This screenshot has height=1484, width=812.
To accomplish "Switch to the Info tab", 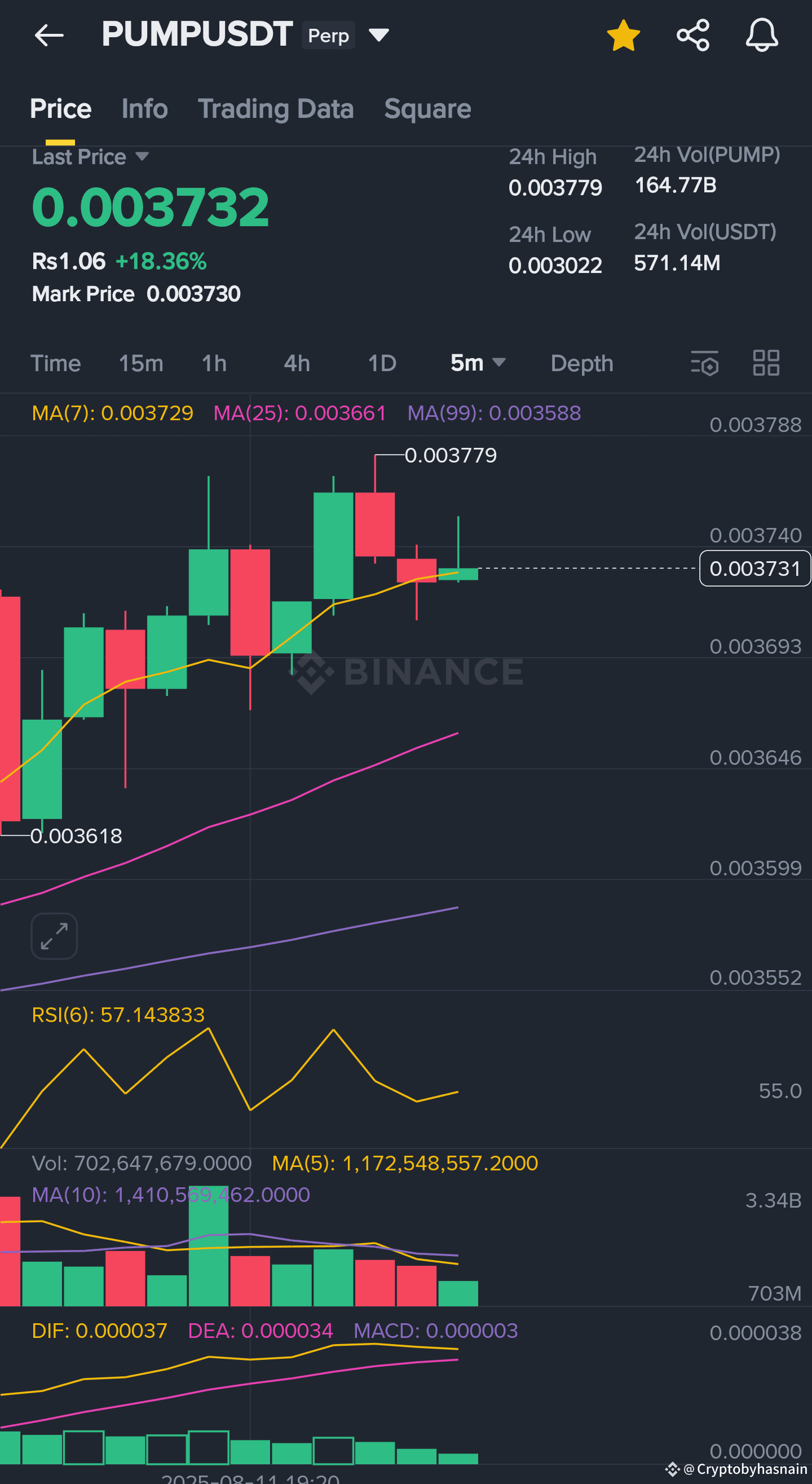I will tap(144, 109).
